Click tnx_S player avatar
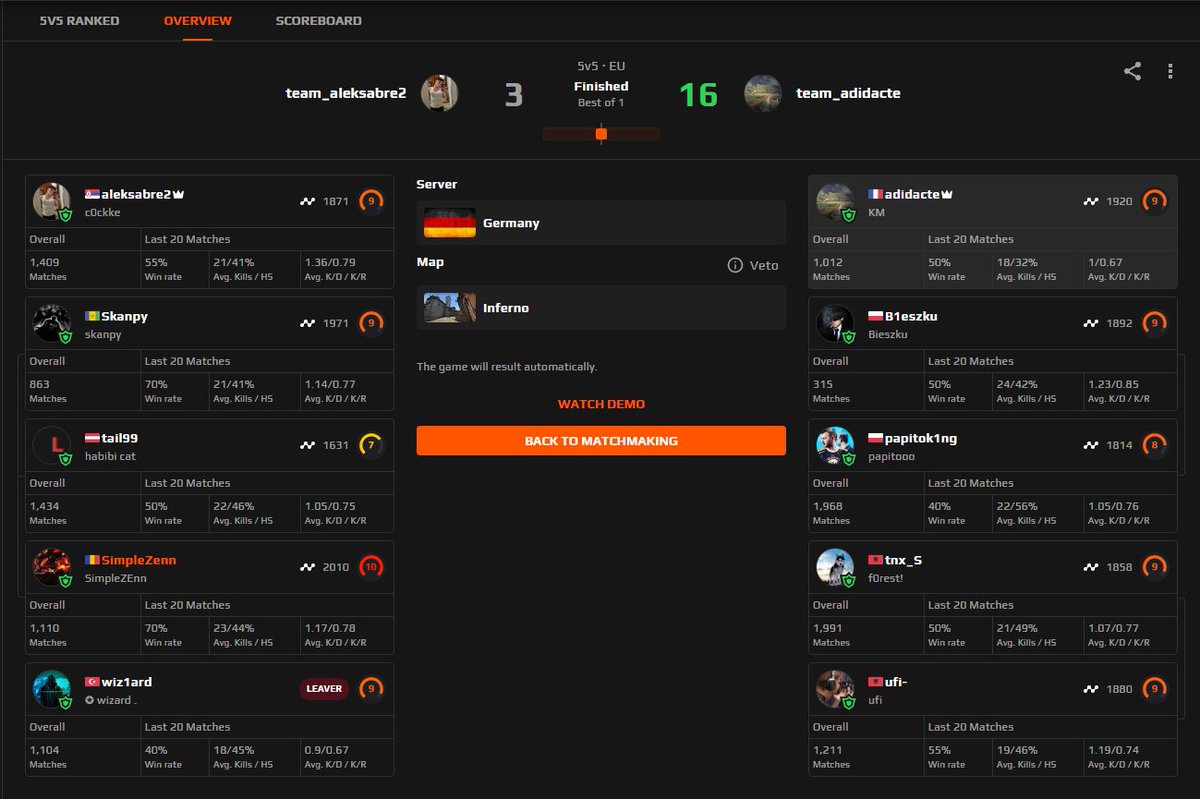This screenshot has width=1200, height=799. pos(835,567)
